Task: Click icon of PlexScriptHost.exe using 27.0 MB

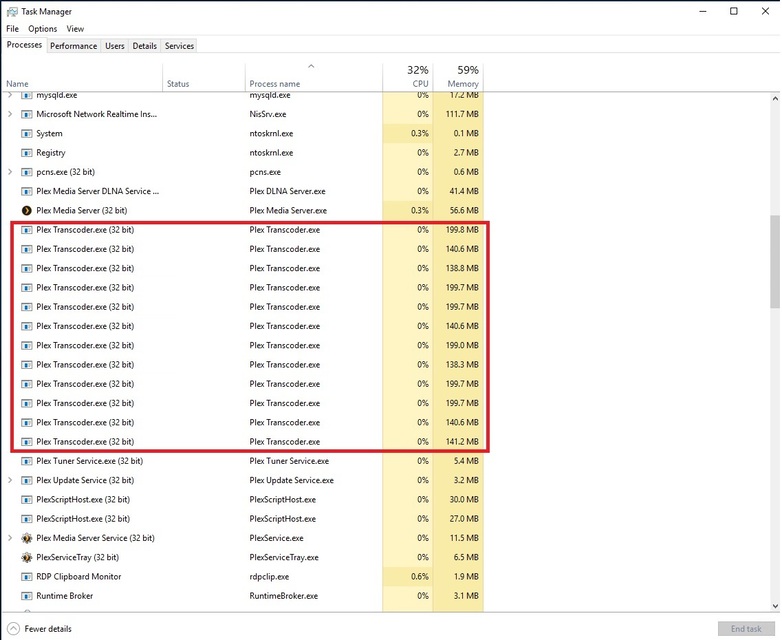Action: click(26, 519)
